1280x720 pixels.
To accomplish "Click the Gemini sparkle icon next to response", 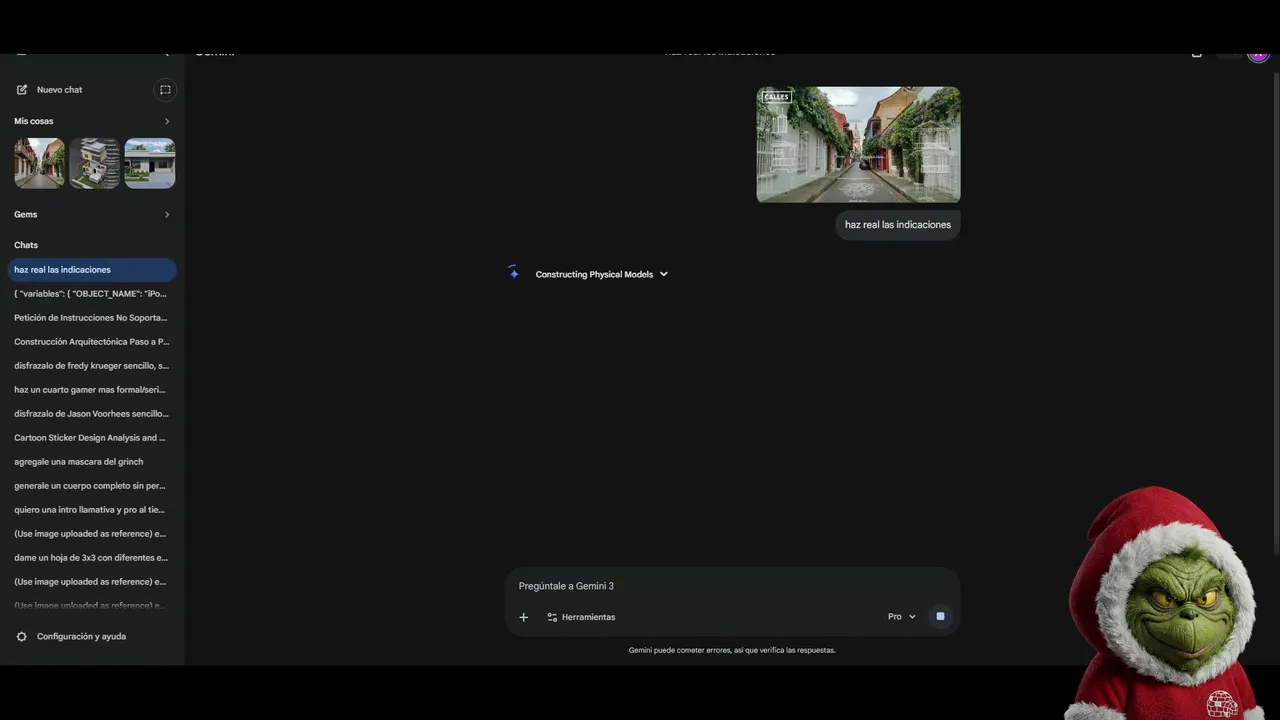I will (x=513, y=273).
